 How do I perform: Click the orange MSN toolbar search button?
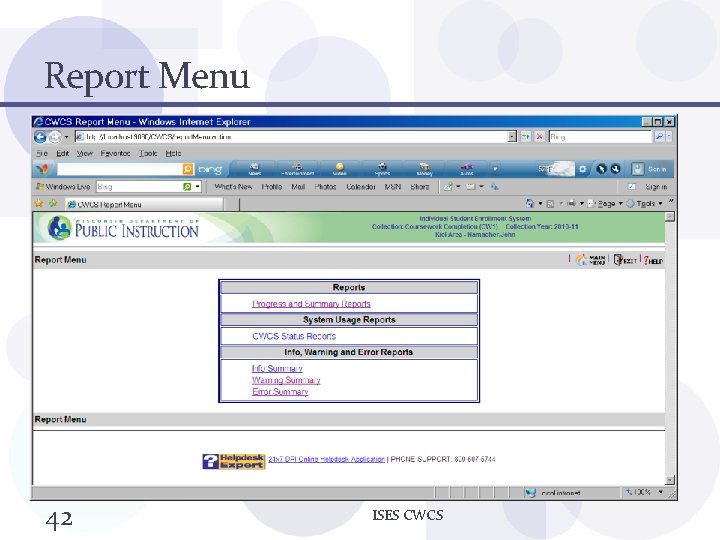tap(188, 169)
